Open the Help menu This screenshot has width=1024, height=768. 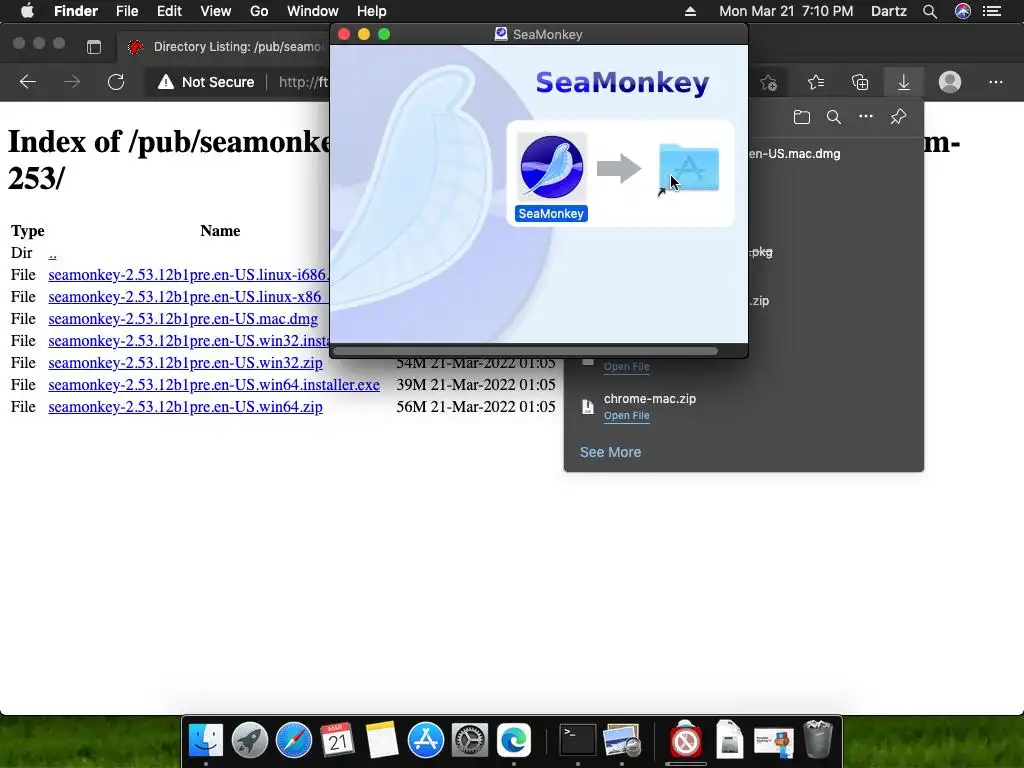tap(372, 11)
